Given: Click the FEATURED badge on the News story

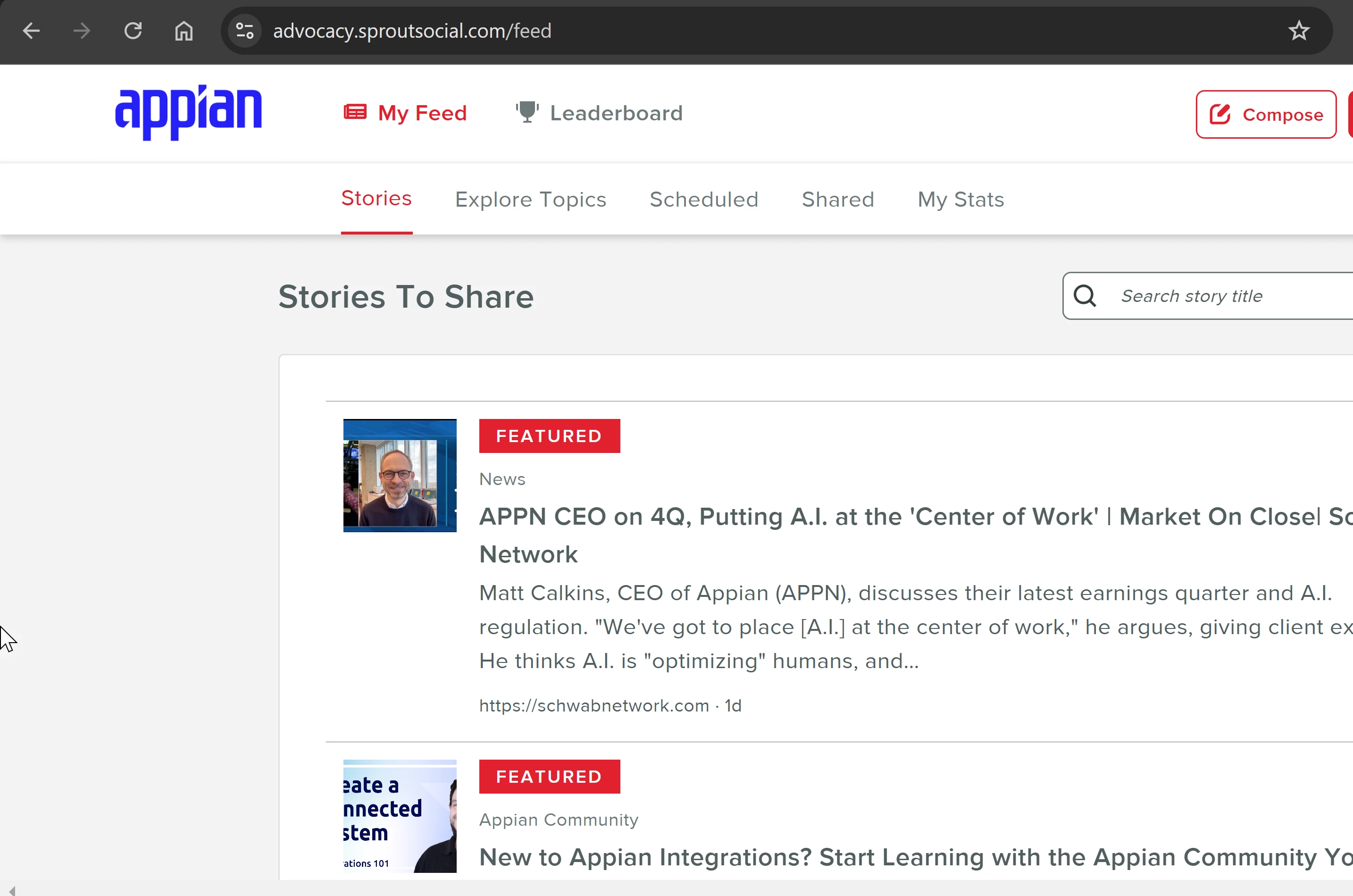Looking at the screenshot, I should point(549,436).
